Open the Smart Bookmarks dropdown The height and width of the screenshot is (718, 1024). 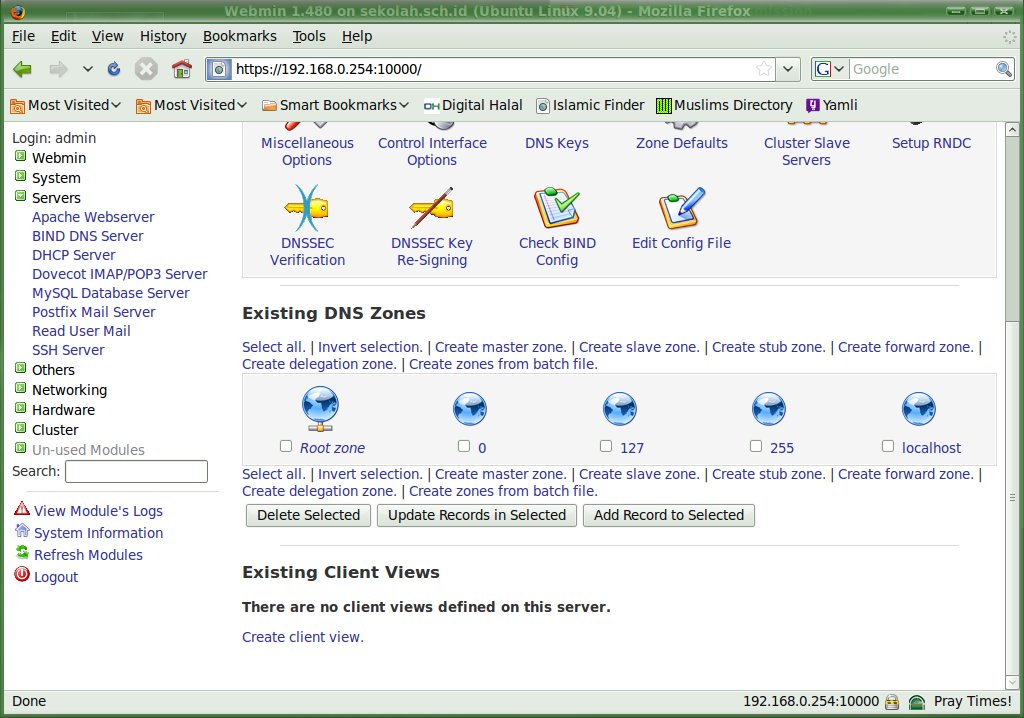coord(336,105)
